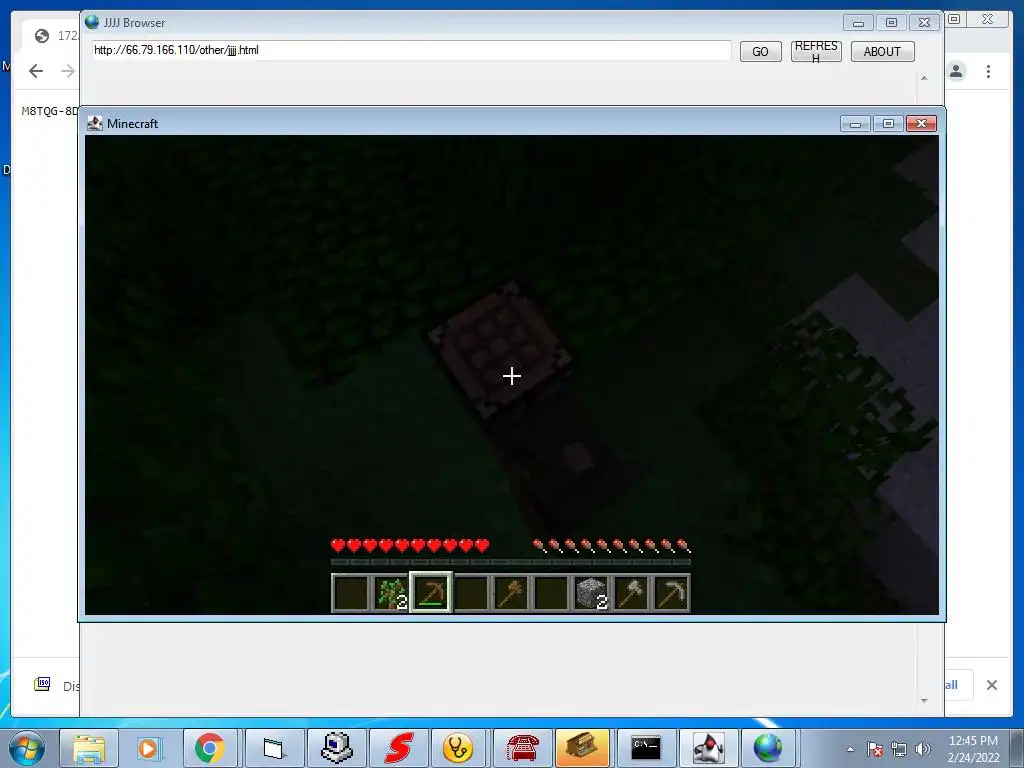Open the red S application on taskbar
This screenshot has height=768, width=1024.
tap(399, 748)
